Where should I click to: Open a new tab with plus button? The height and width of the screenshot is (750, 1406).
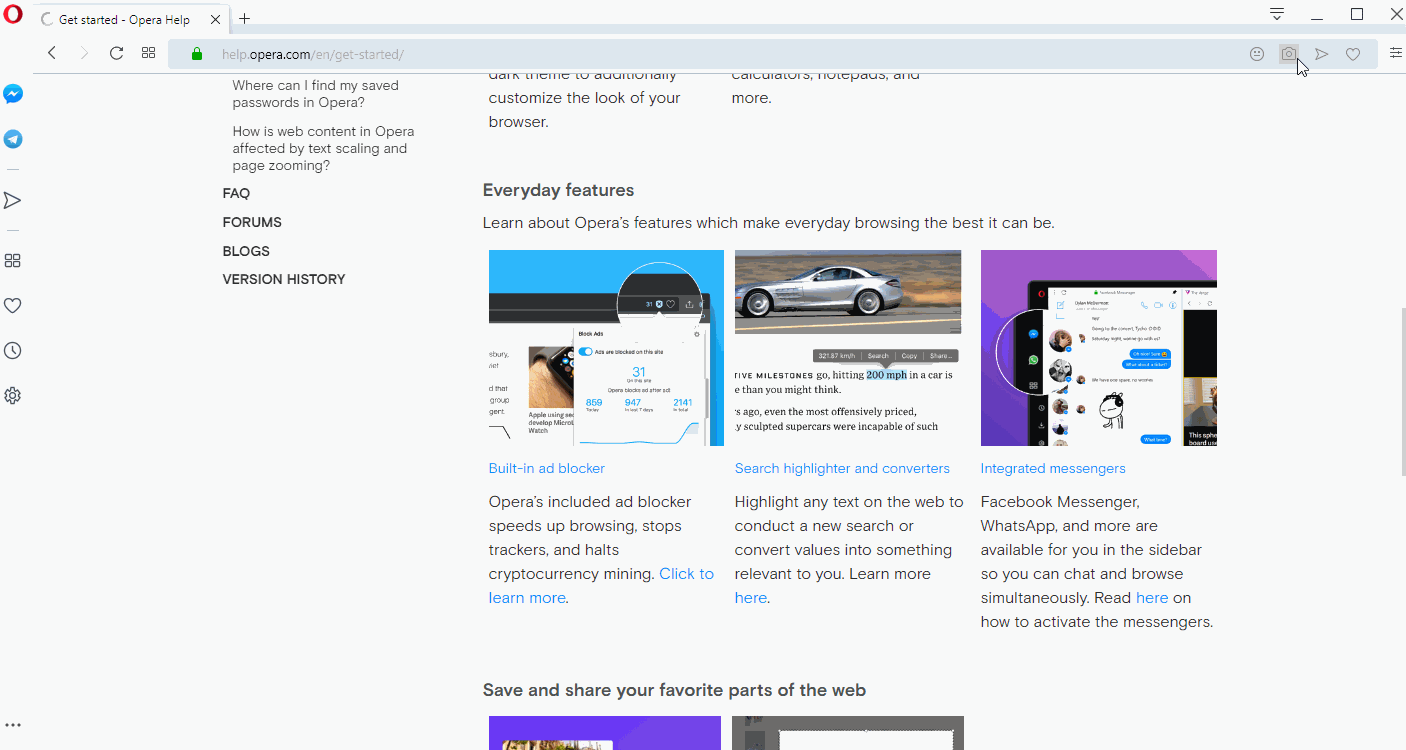pos(244,19)
